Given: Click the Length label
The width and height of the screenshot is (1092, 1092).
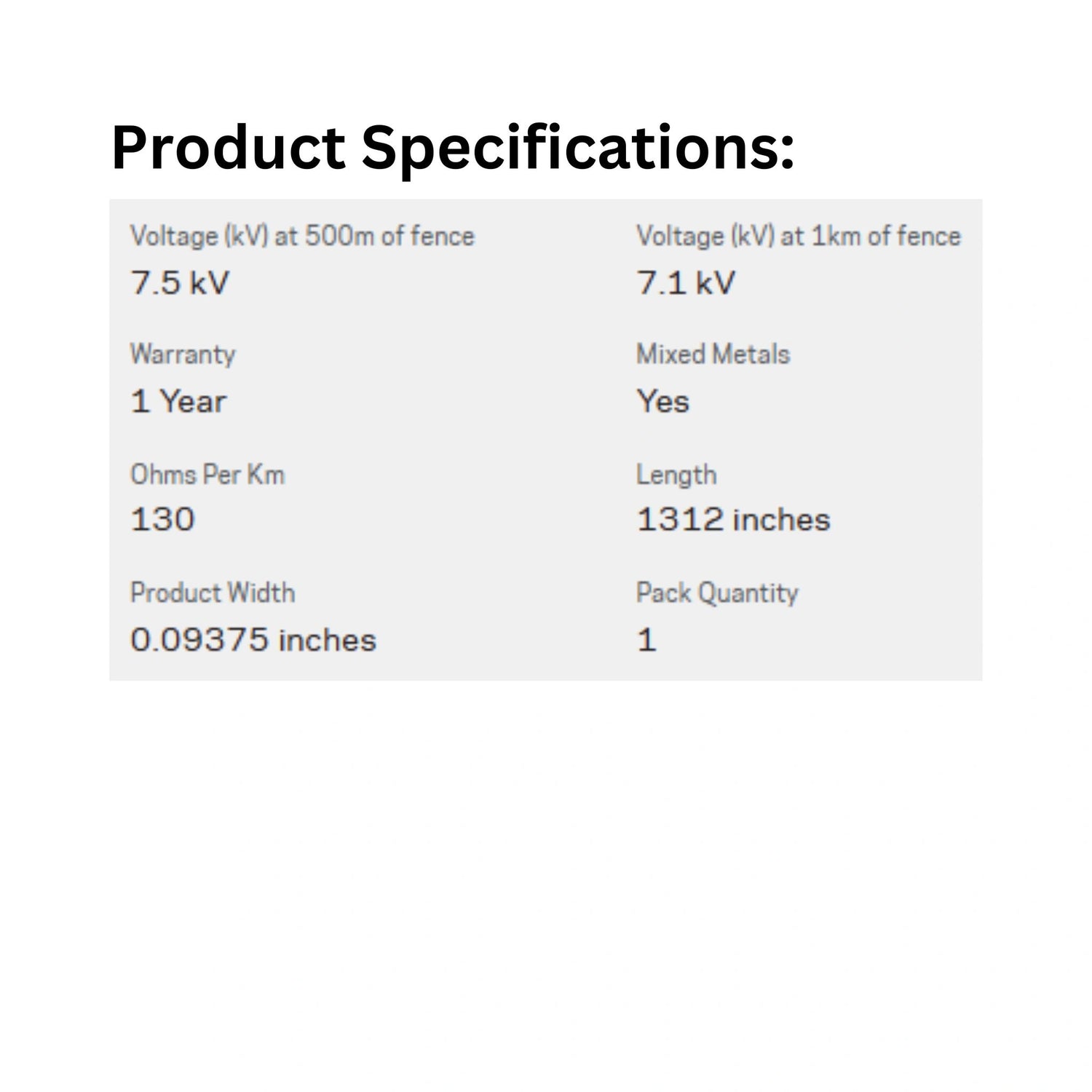Looking at the screenshot, I should [x=676, y=475].
